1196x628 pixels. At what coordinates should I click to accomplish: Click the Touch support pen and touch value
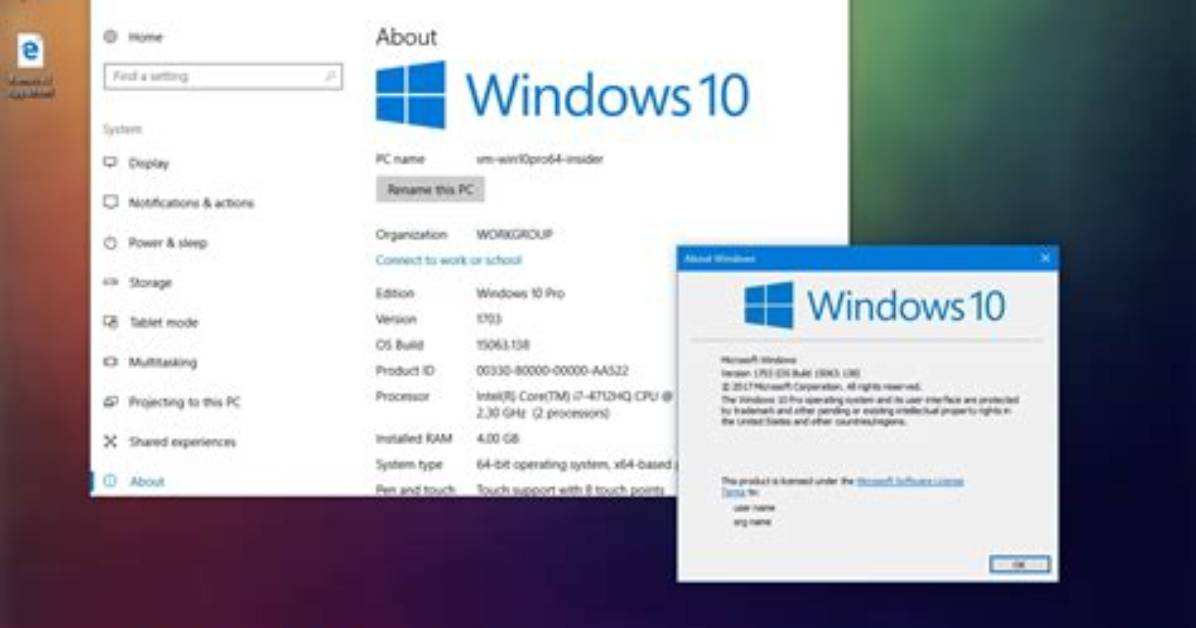tap(570, 489)
